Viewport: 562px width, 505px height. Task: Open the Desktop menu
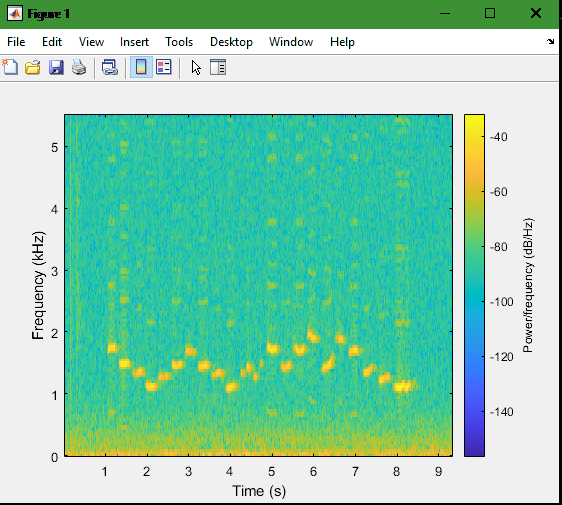(231, 42)
